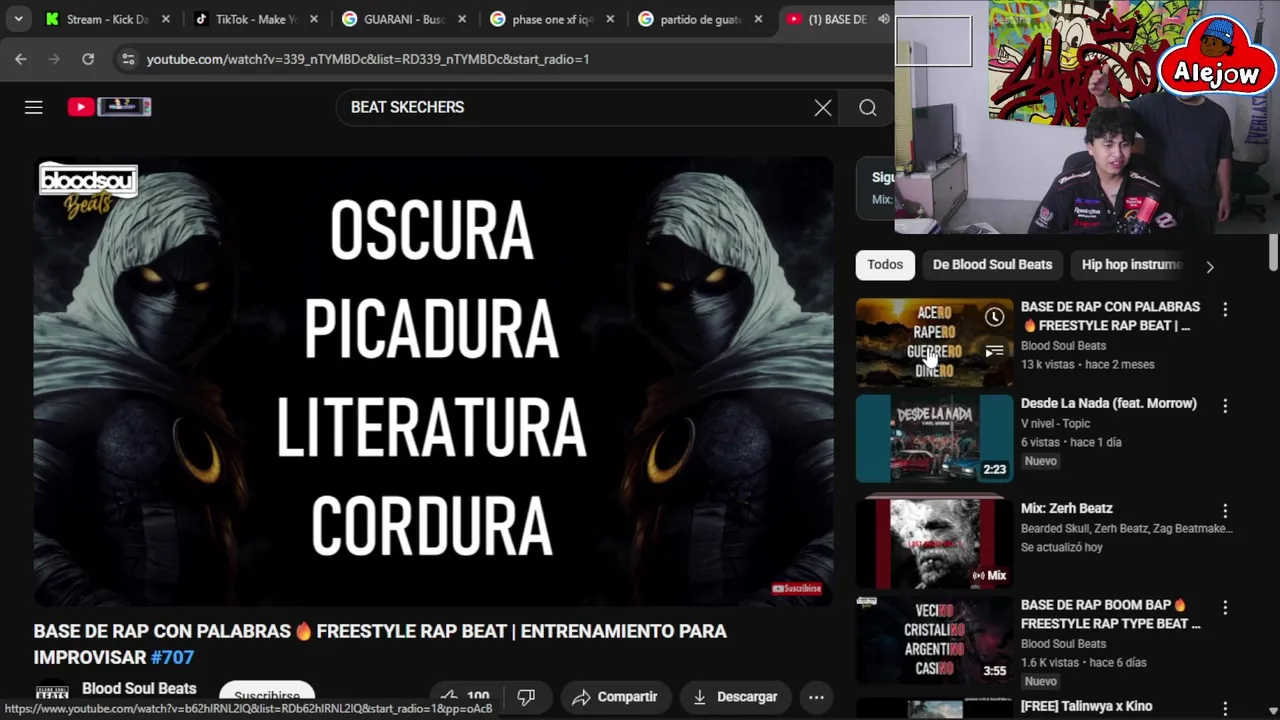
Task: Open the browser tab search dropdown
Action: (x=18, y=19)
